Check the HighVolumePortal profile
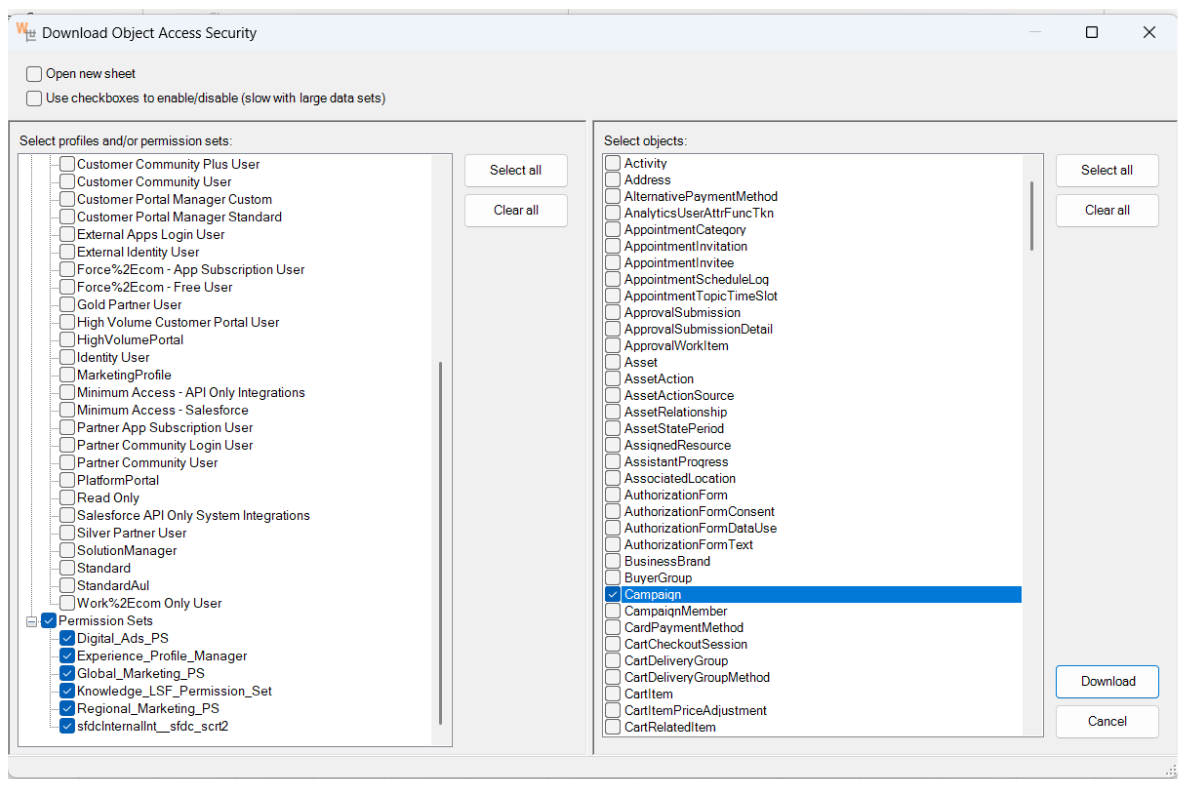This screenshot has width=1186, height=790. tap(67, 340)
